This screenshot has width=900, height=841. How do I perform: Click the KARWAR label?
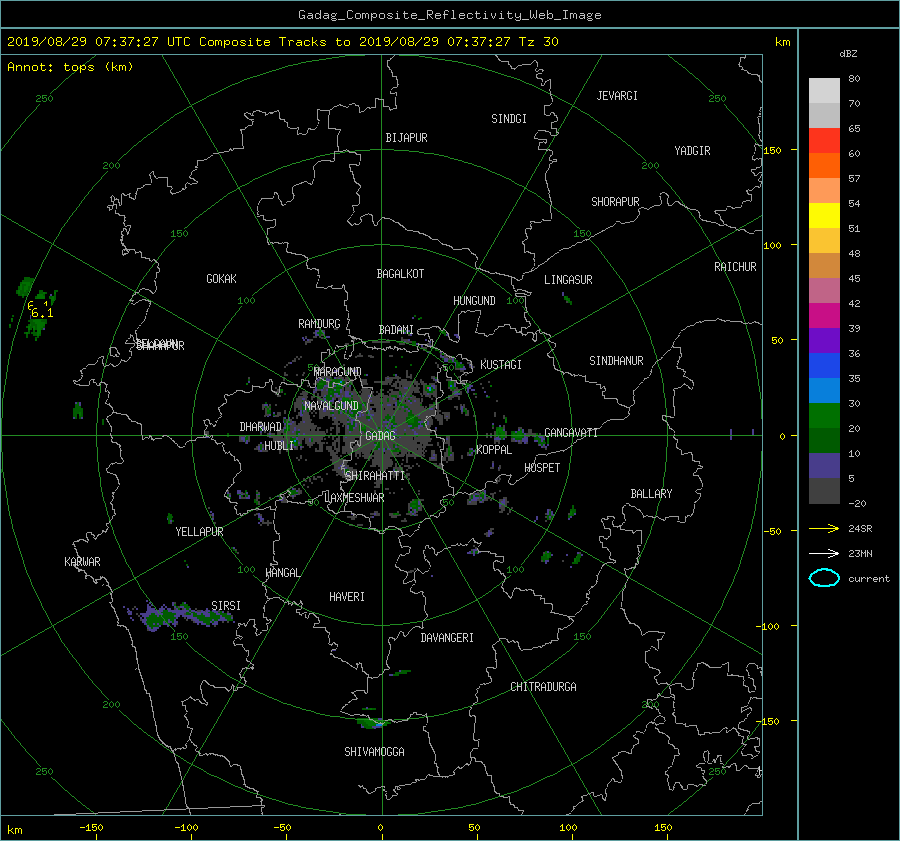tap(82, 562)
